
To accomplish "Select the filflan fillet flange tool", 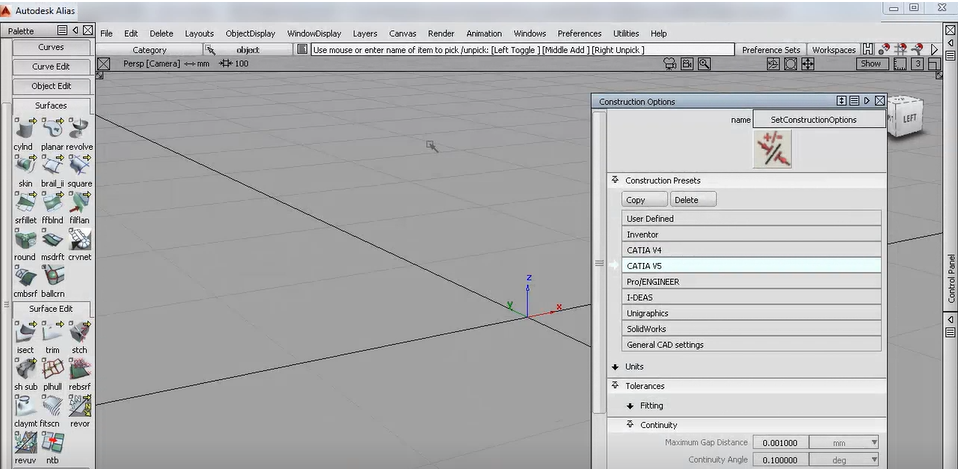I will pos(79,202).
